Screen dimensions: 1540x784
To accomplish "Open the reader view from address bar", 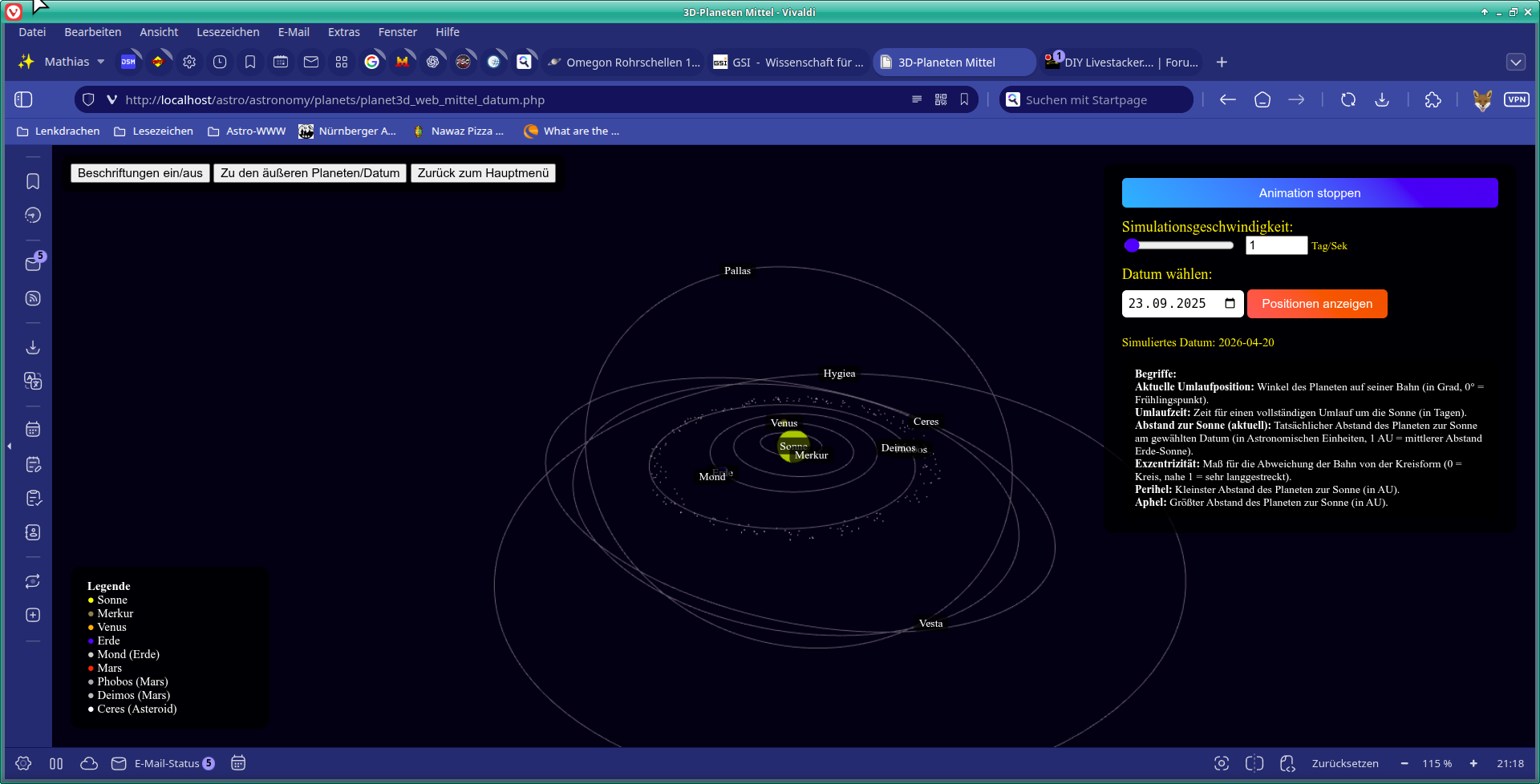I will [x=917, y=99].
